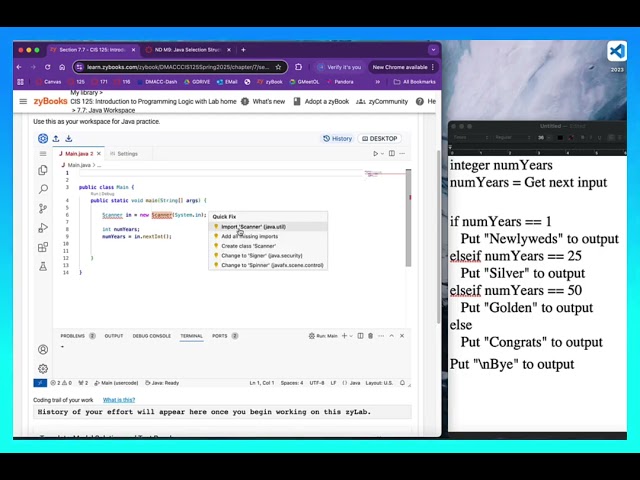Click the History button
Image resolution: width=640 pixels, height=480 pixels.
[337, 139]
